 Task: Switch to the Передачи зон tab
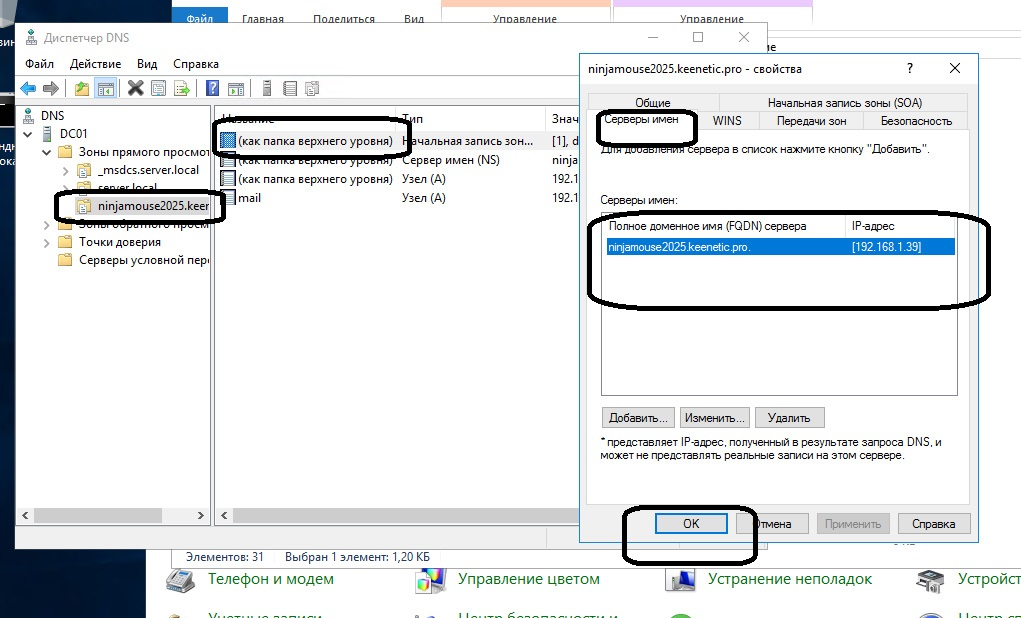click(x=811, y=120)
